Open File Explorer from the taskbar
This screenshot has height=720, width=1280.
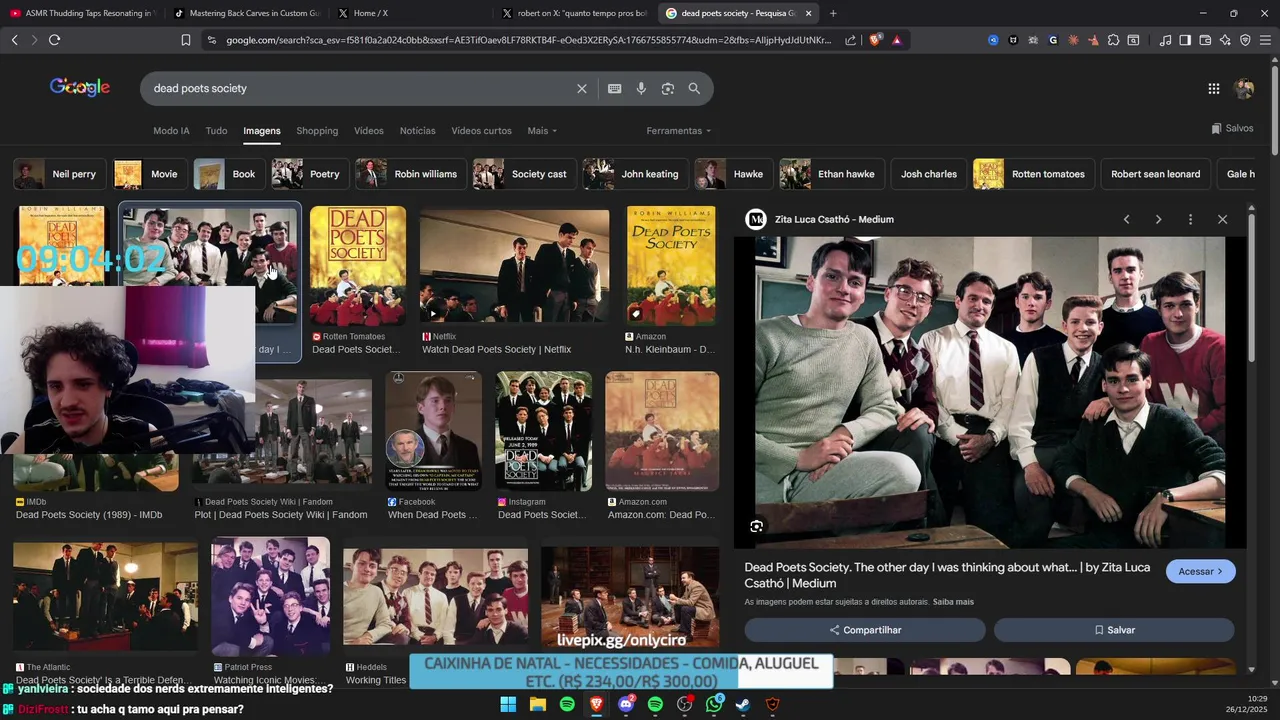(538, 704)
